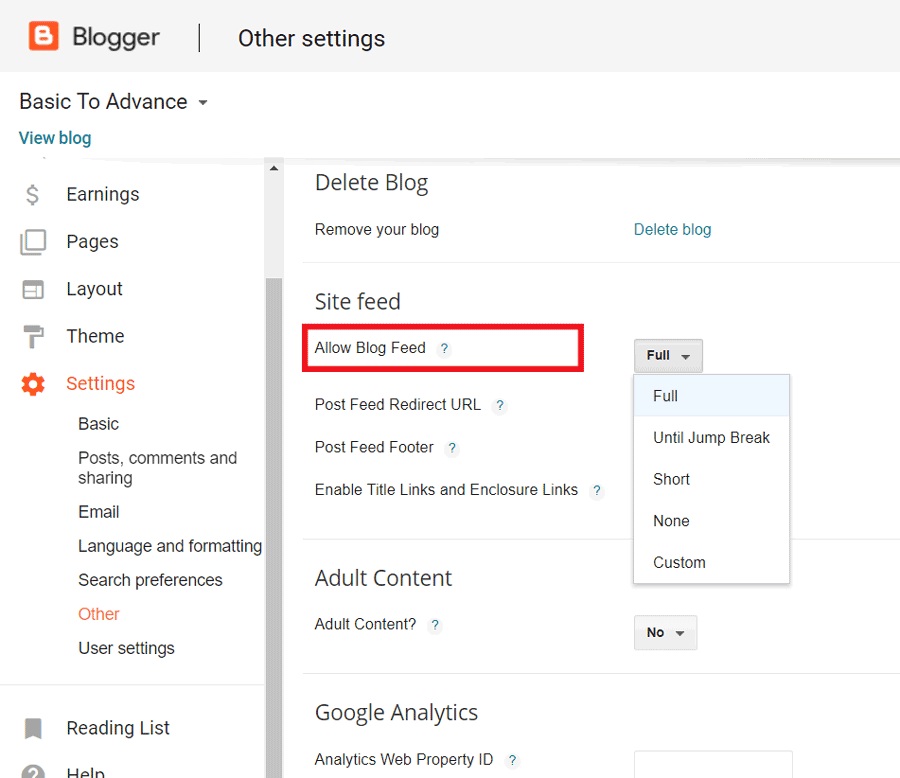Open help for Analytics Web Property ID
The image size is (900, 778).
pyautogui.click(x=512, y=760)
